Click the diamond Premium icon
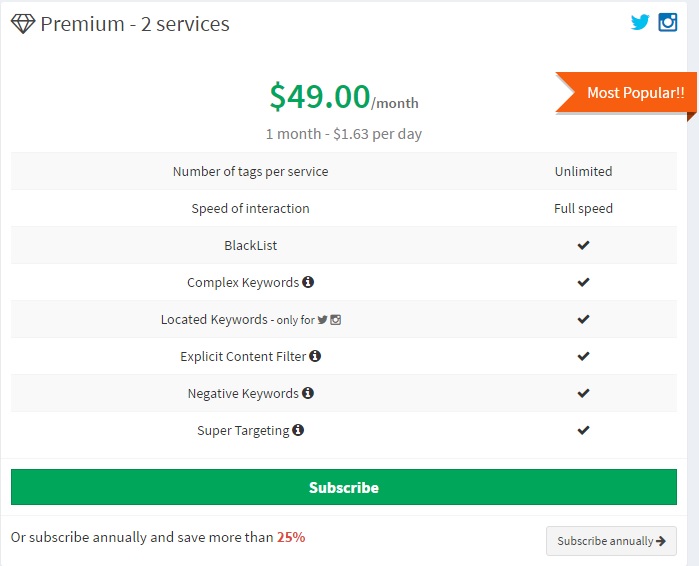Viewport: 699px width, 566px height. (23, 24)
